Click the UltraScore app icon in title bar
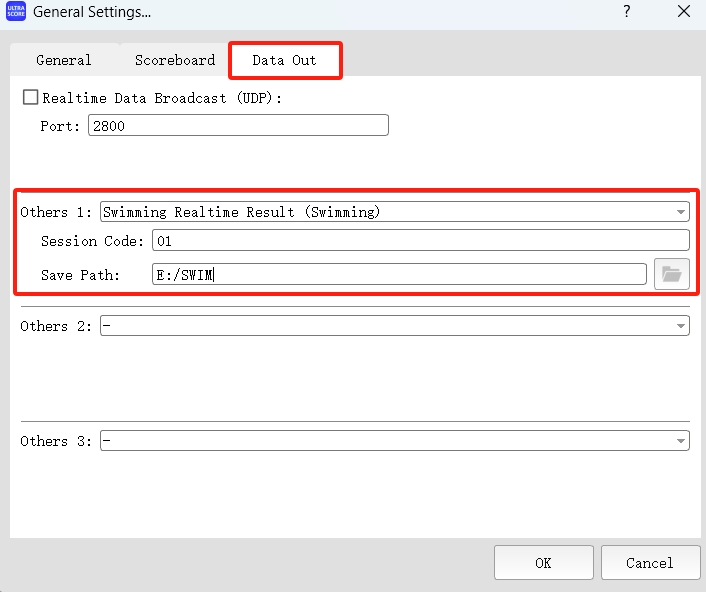 click(x=16, y=13)
